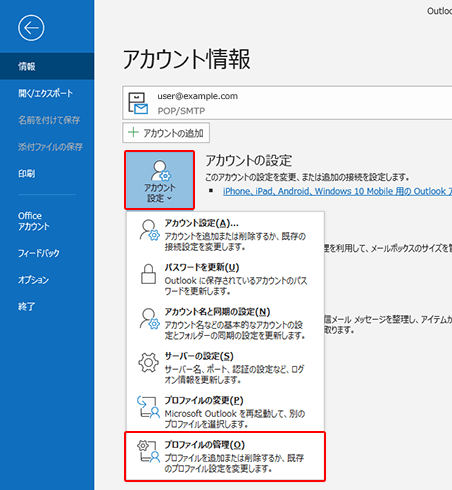Viewport: 452px width, 490px height.
Task: Click the green plus icon for アカウントの追加
Action: [x=133, y=132]
